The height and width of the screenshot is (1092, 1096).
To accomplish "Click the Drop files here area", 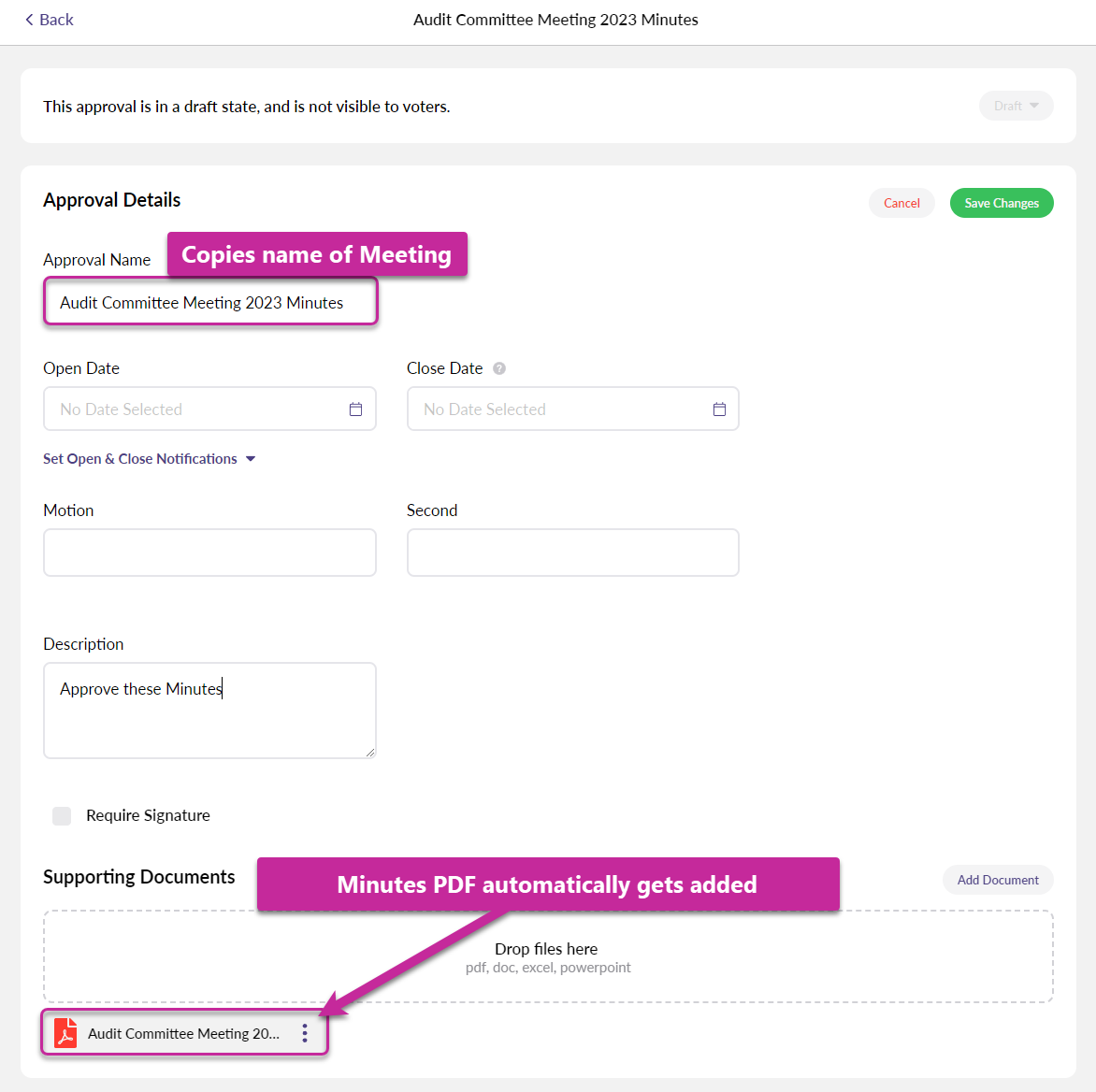I will pos(548,956).
